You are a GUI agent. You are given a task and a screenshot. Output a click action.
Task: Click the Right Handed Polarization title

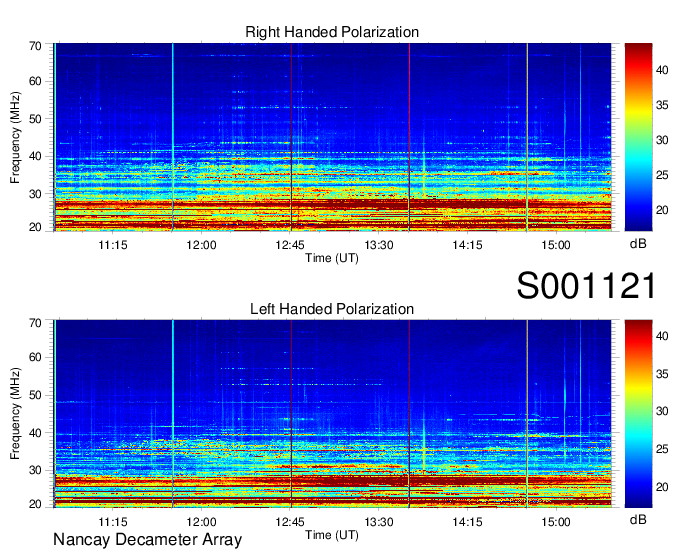click(x=332, y=32)
